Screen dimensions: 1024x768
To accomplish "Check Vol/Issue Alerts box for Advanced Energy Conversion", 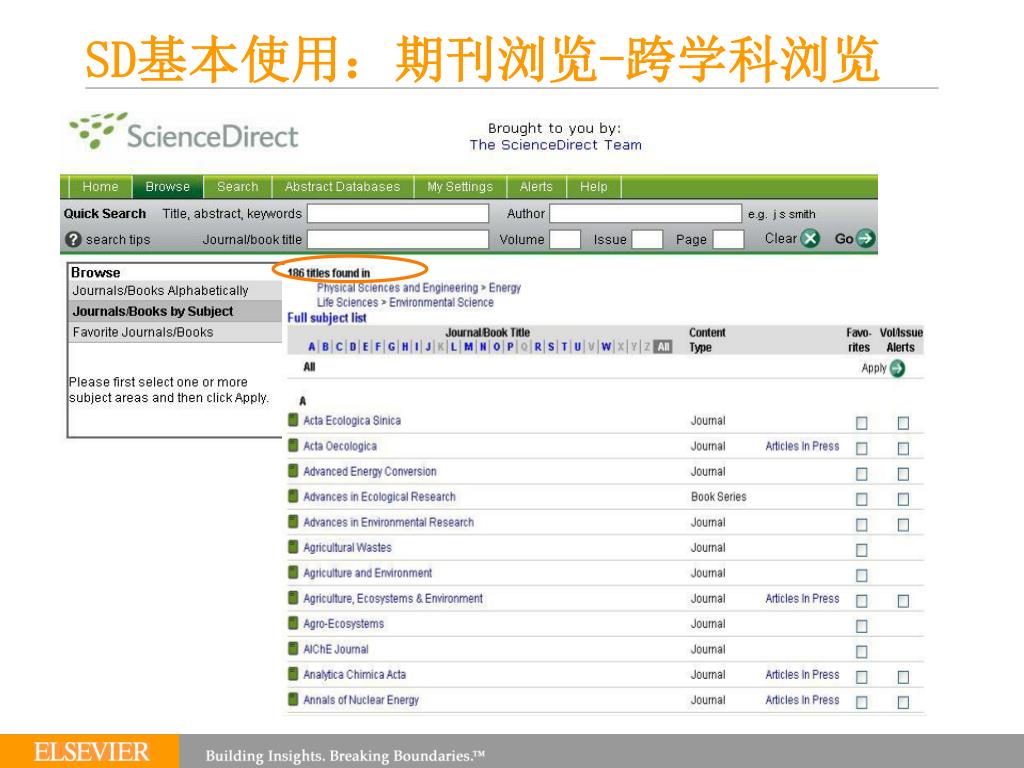I will tap(903, 474).
